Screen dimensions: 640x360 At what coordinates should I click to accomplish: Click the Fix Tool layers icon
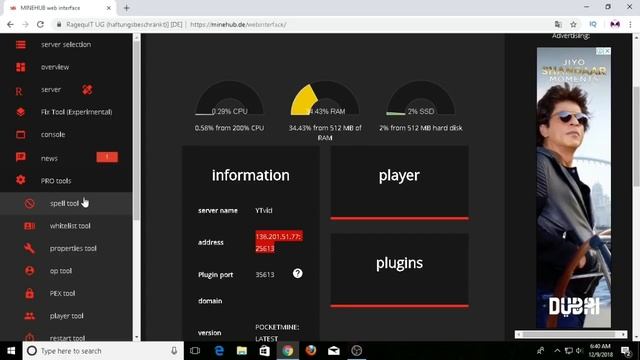pos(20,112)
